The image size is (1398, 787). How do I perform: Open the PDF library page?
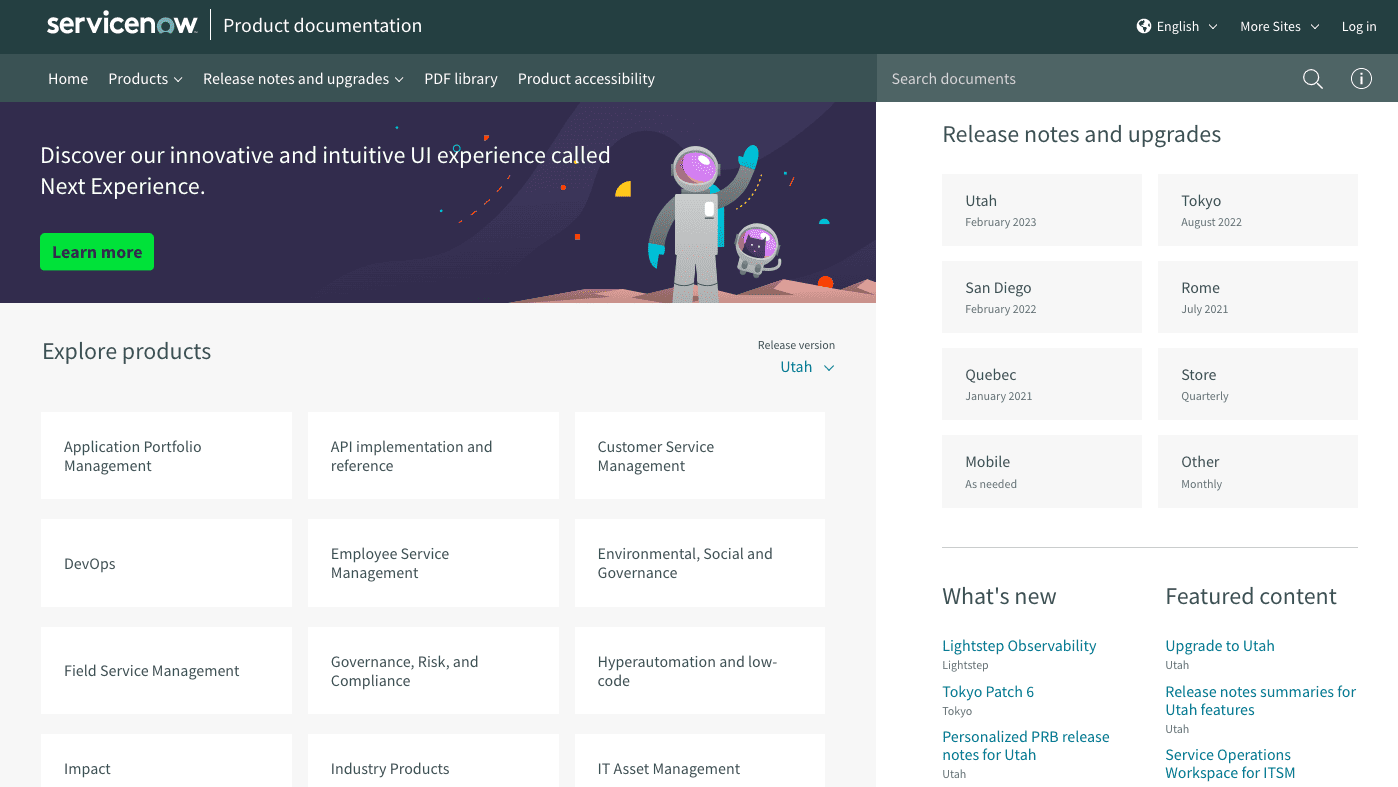(460, 79)
